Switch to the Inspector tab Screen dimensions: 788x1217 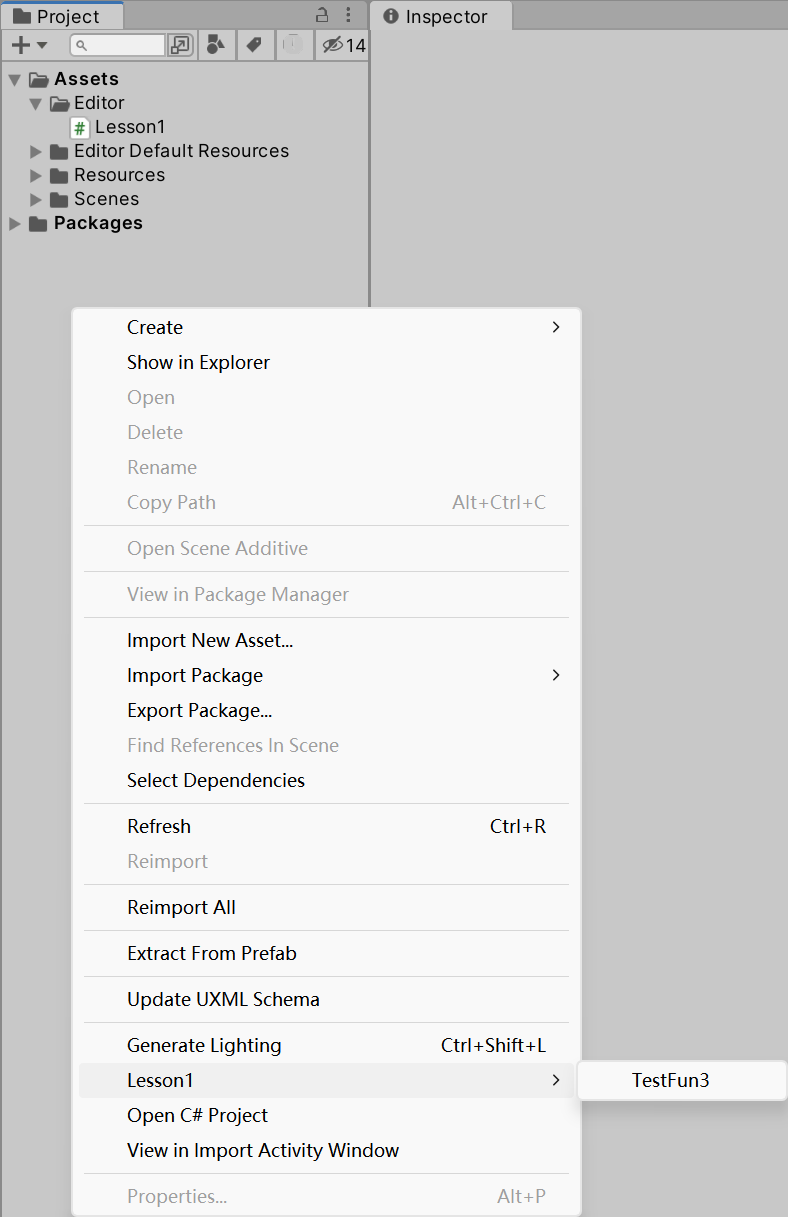coord(441,16)
